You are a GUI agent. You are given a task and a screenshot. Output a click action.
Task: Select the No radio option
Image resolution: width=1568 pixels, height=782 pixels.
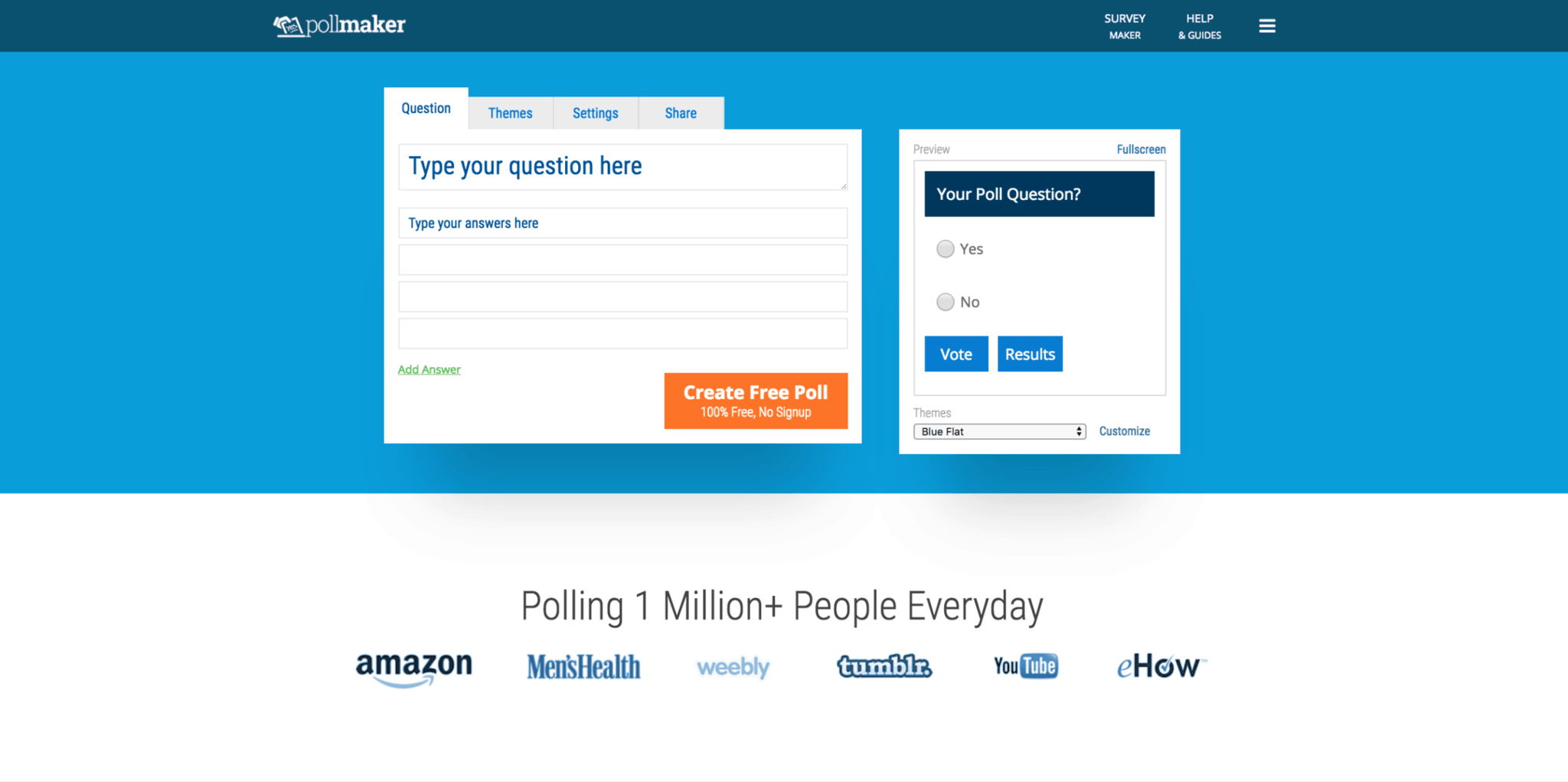pyautogui.click(x=946, y=302)
